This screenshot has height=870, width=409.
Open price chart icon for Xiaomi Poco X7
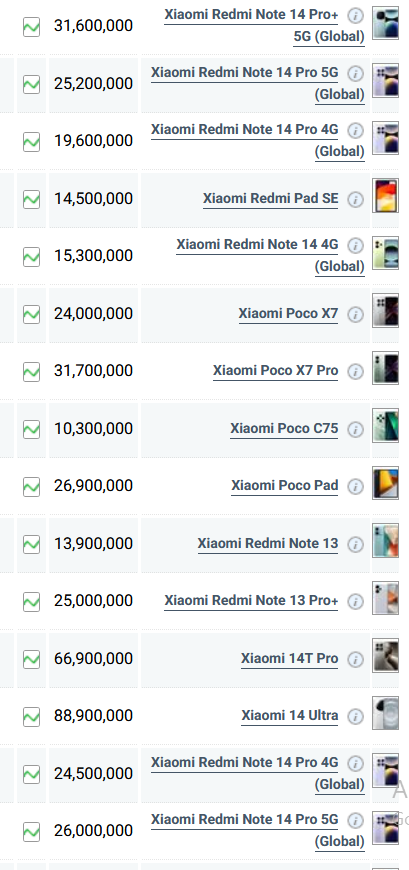pyautogui.click(x=31, y=314)
